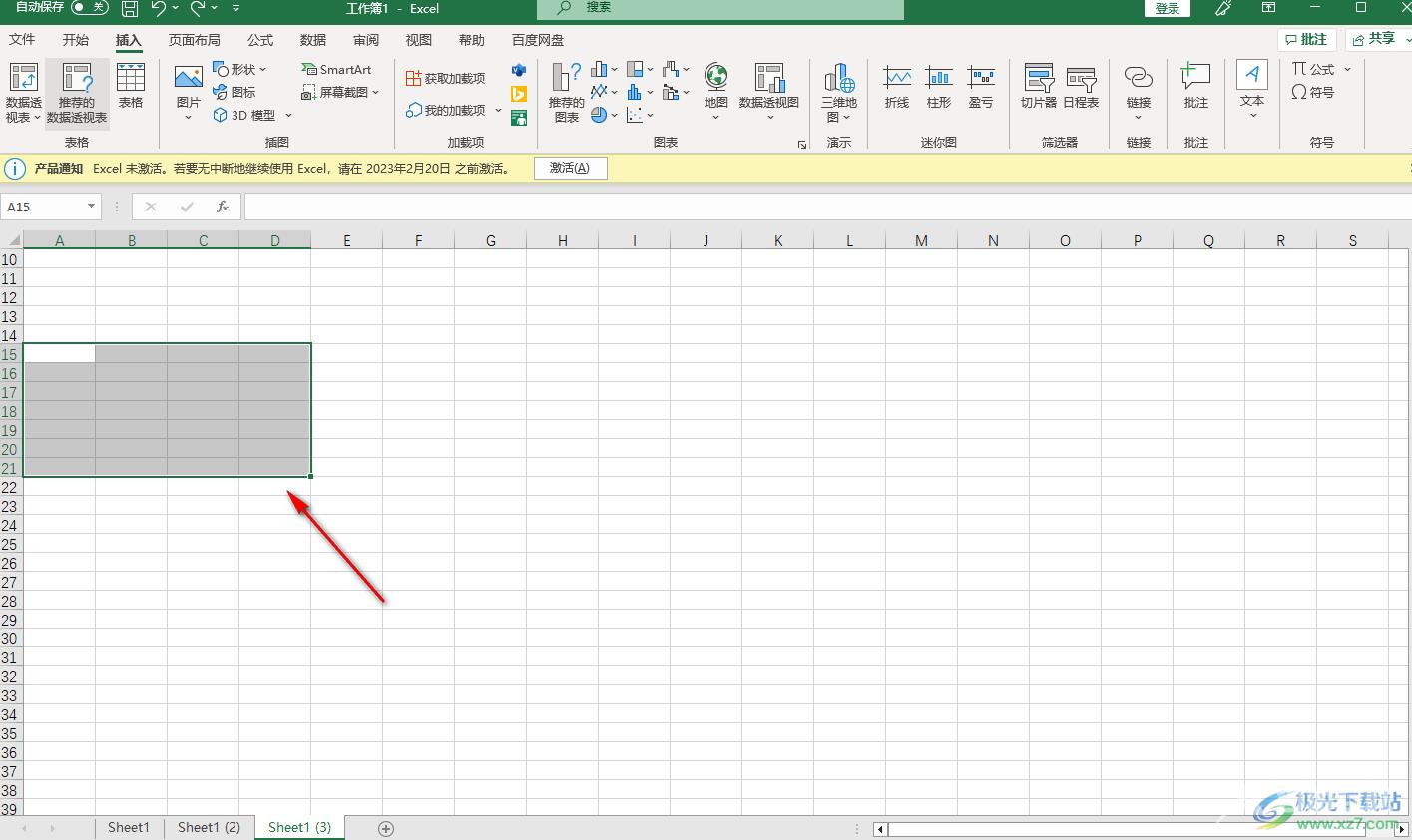Open the File (文件) tab
This screenshot has height=840, width=1412.
pyautogui.click(x=22, y=39)
